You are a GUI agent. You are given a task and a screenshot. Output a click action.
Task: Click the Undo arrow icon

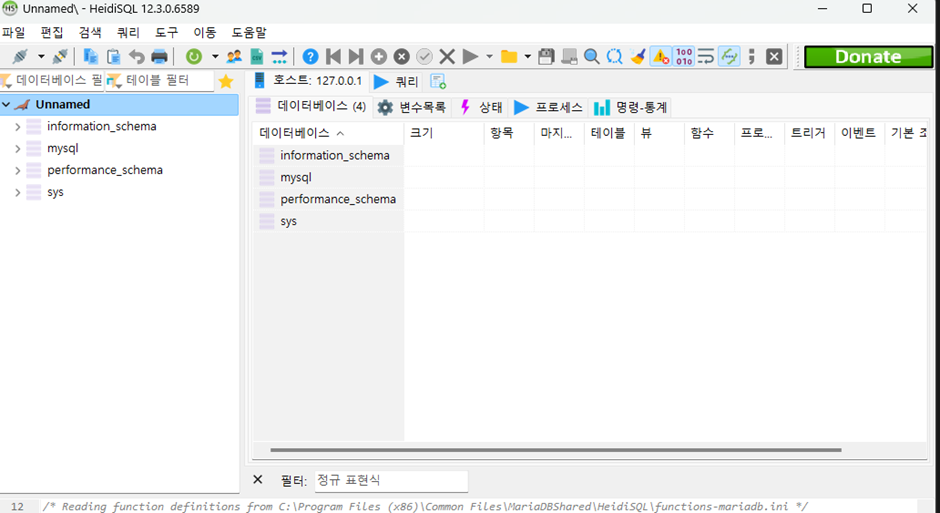pyautogui.click(x=137, y=56)
